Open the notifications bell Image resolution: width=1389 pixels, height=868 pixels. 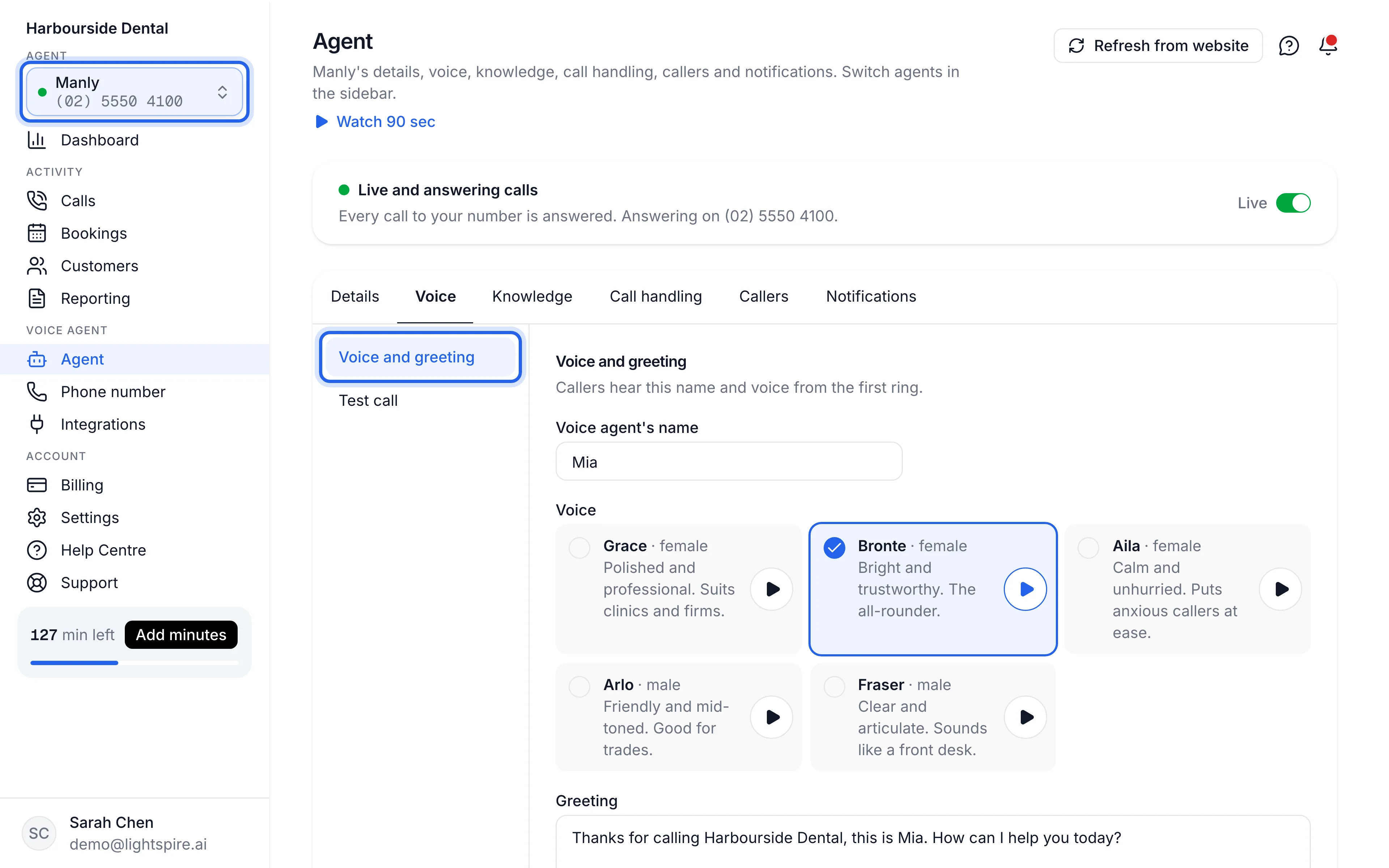(1328, 45)
